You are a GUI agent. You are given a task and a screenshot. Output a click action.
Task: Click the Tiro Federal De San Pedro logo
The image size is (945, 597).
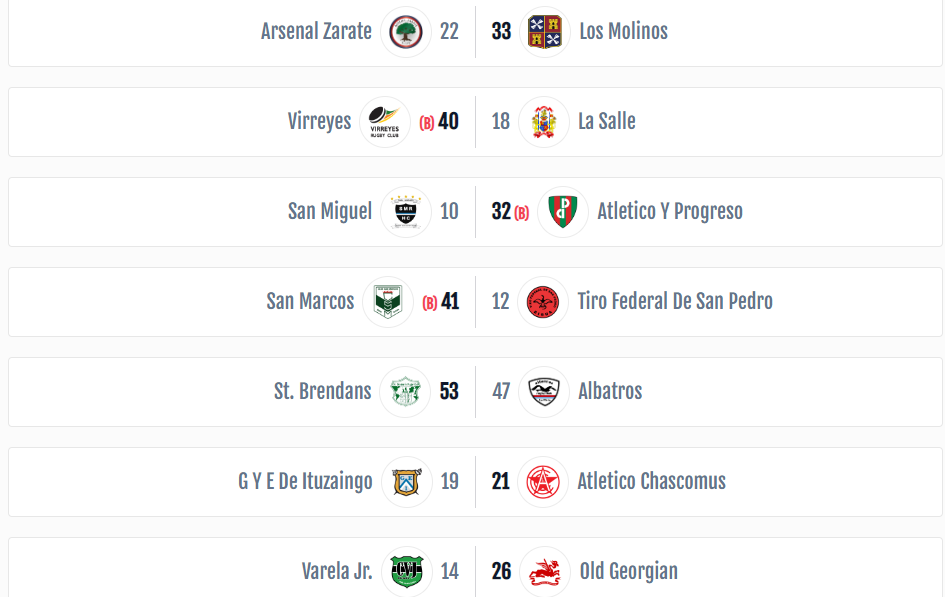[542, 302]
